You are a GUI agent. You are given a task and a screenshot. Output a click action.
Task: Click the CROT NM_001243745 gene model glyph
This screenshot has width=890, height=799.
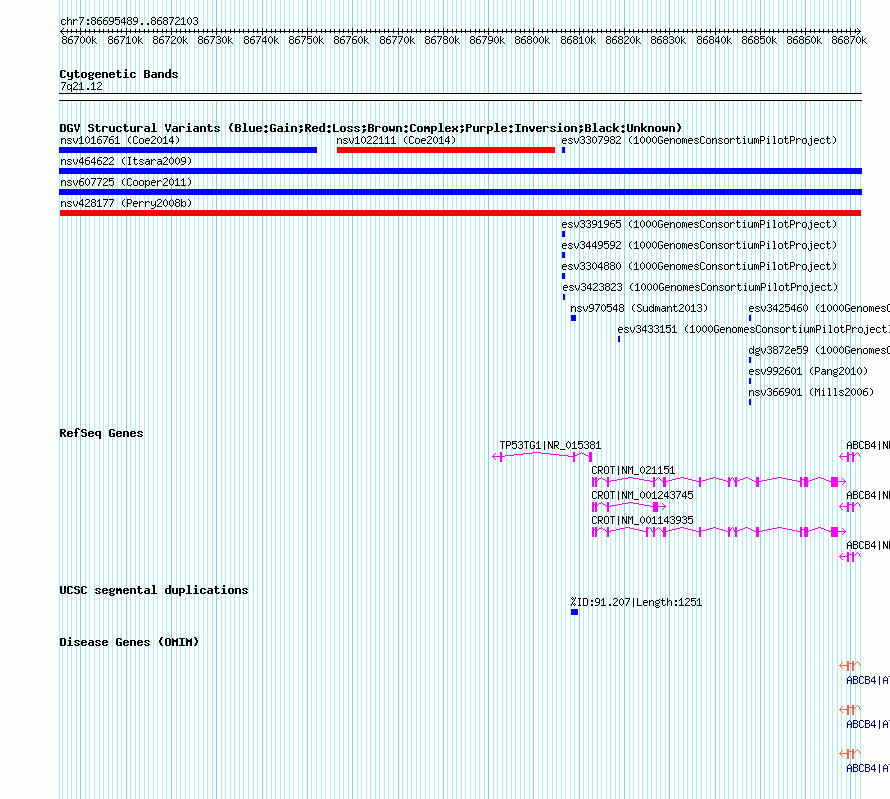[x=629, y=507]
